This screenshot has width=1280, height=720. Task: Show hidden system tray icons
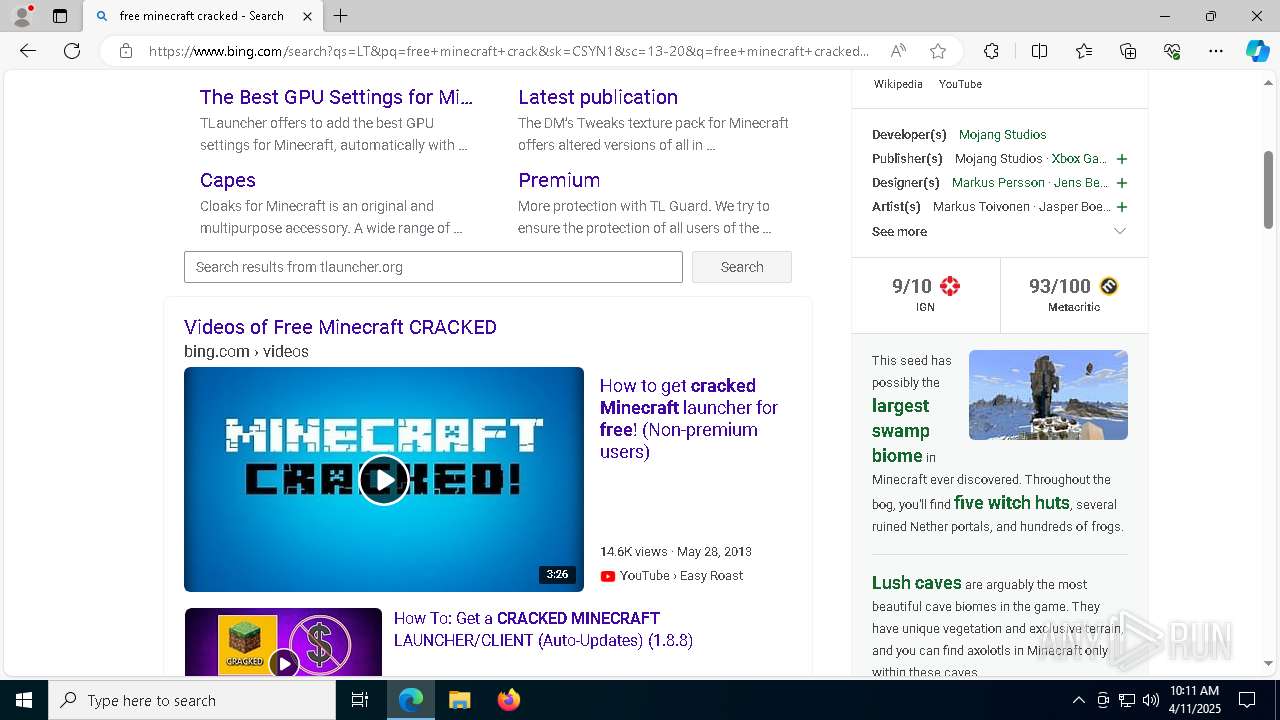tap(1078, 700)
